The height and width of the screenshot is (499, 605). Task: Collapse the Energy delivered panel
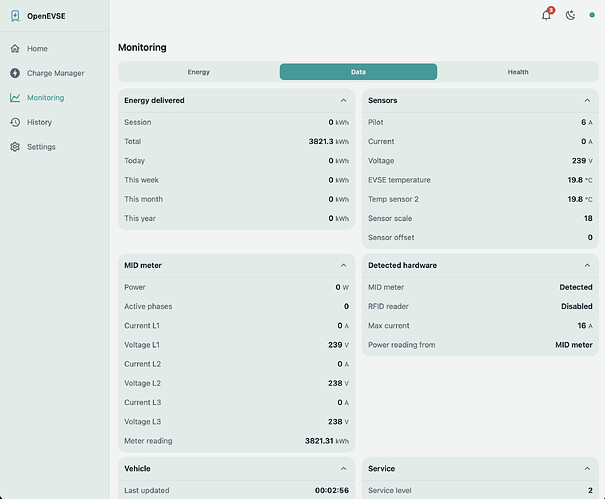point(343,100)
